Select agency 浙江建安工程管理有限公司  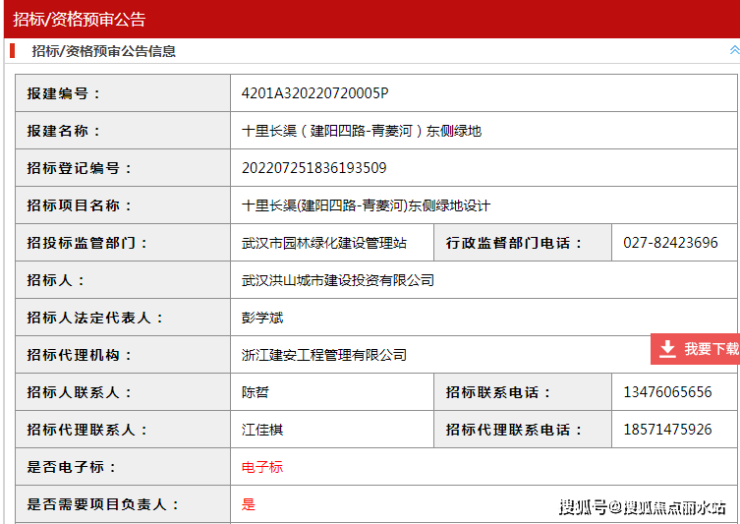pos(324,355)
